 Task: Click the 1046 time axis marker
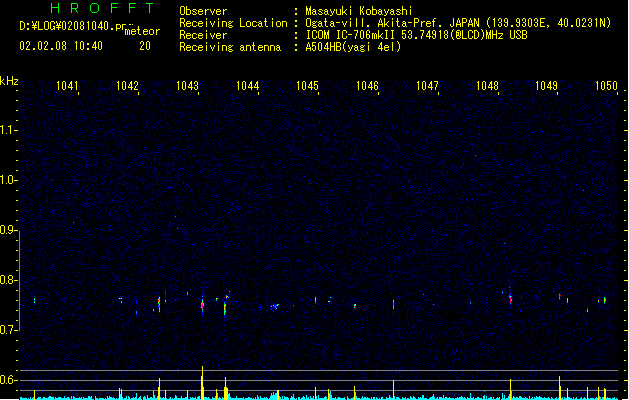pos(367,85)
